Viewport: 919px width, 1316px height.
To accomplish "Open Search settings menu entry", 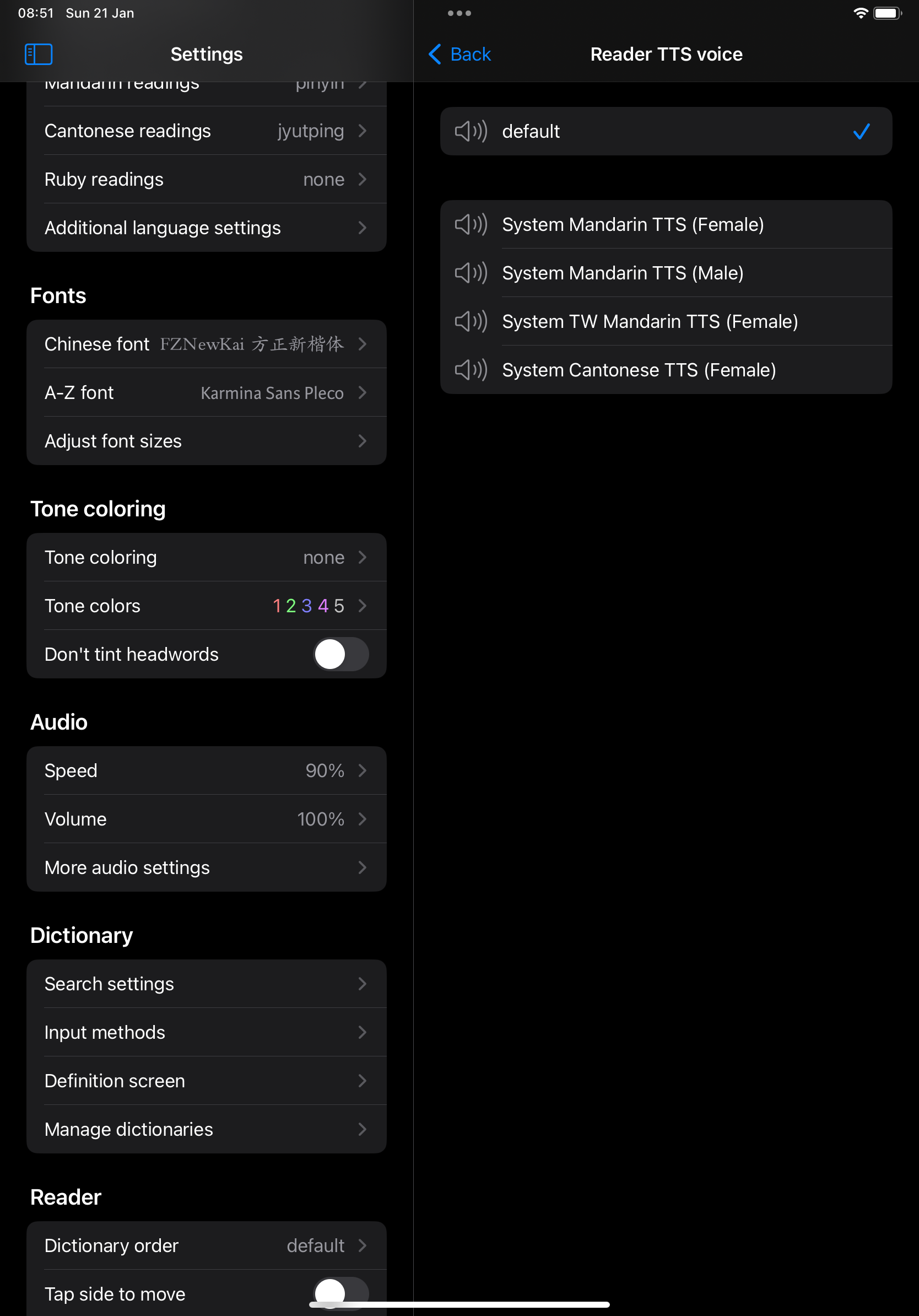I will (x=206, y=984).
